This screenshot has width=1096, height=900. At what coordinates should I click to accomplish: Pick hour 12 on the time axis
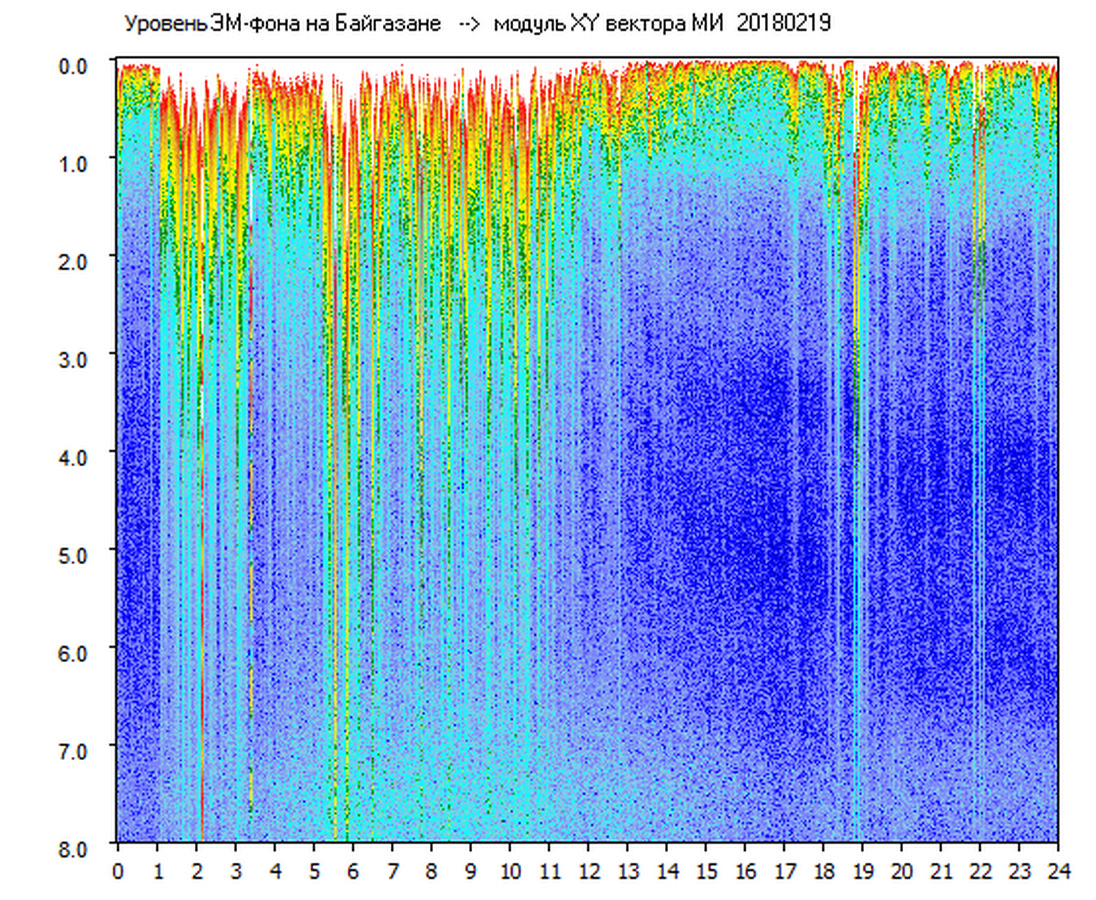pos(589,871)
